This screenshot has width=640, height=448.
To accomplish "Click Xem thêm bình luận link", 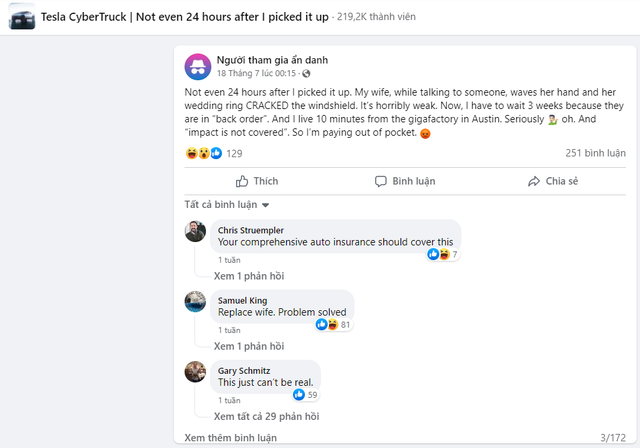I will [x=229, y=437].
